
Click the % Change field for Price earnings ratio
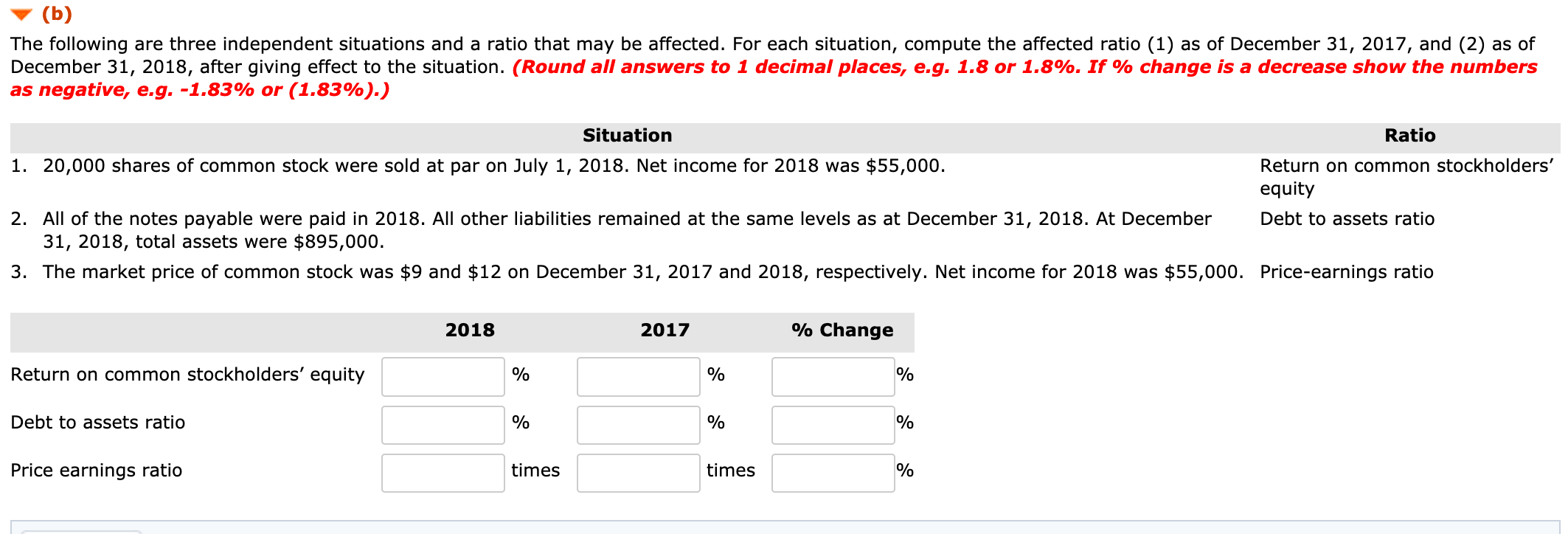click(833, 472)
